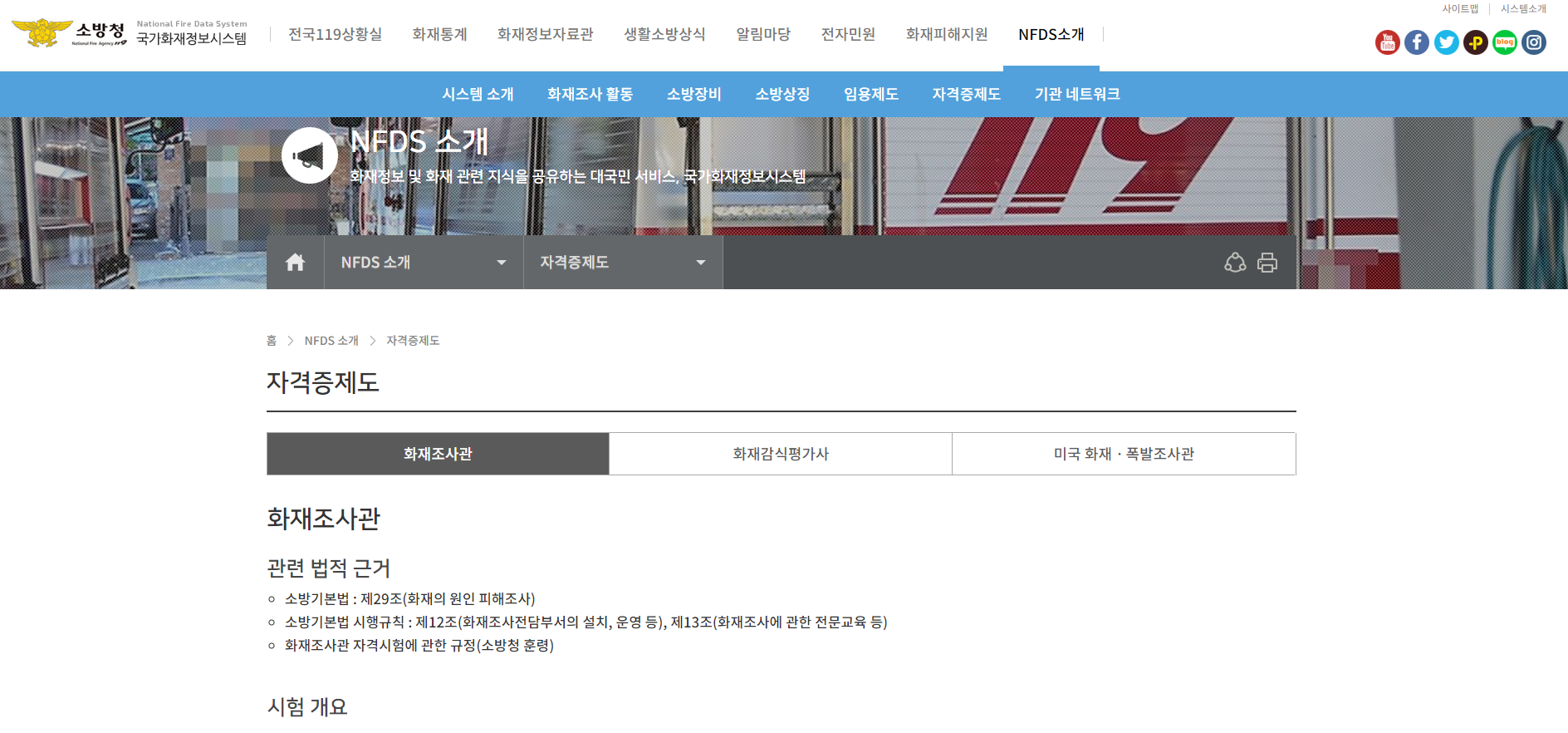Screen dimensions: 1568x733
Task: Open the Facebook social icon
Action: (1417, 42)
